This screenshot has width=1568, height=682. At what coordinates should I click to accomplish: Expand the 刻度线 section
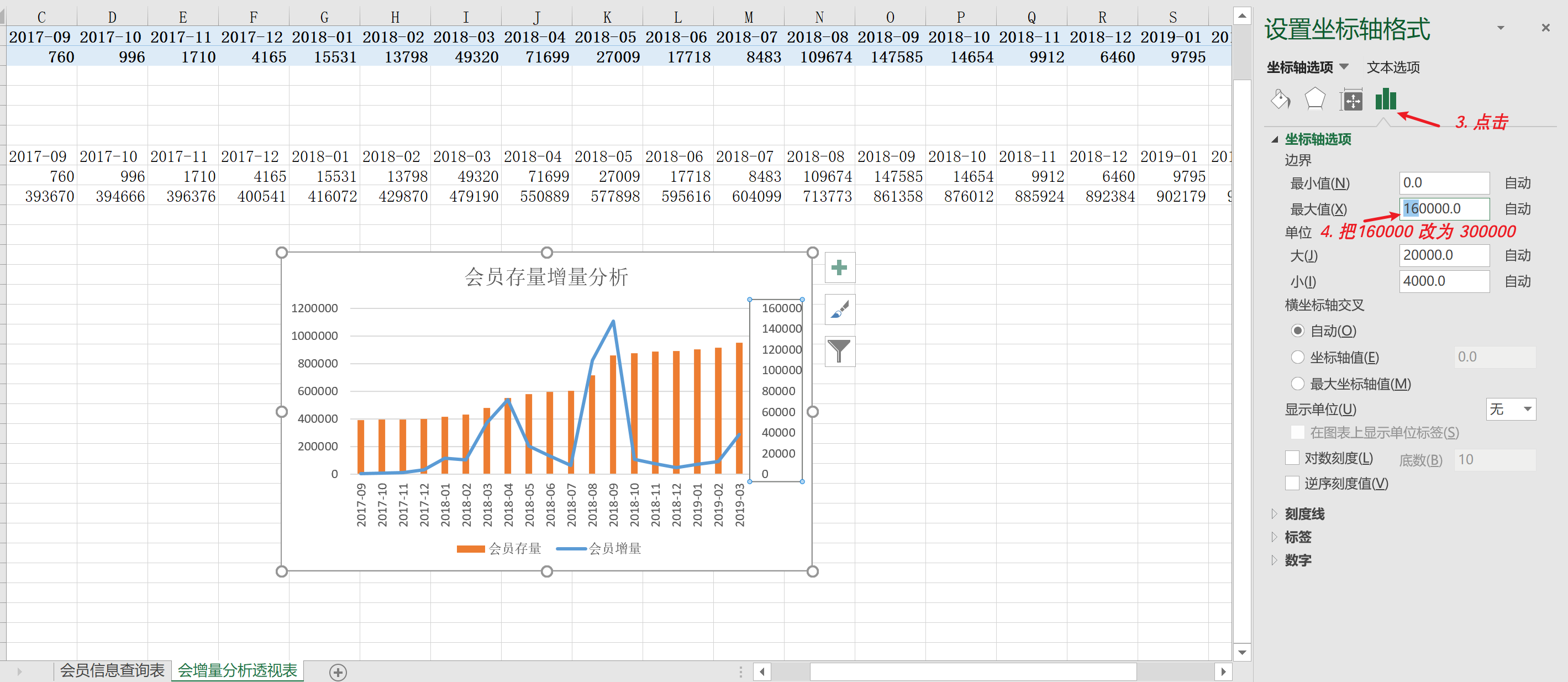click(x=1304, y=514)
